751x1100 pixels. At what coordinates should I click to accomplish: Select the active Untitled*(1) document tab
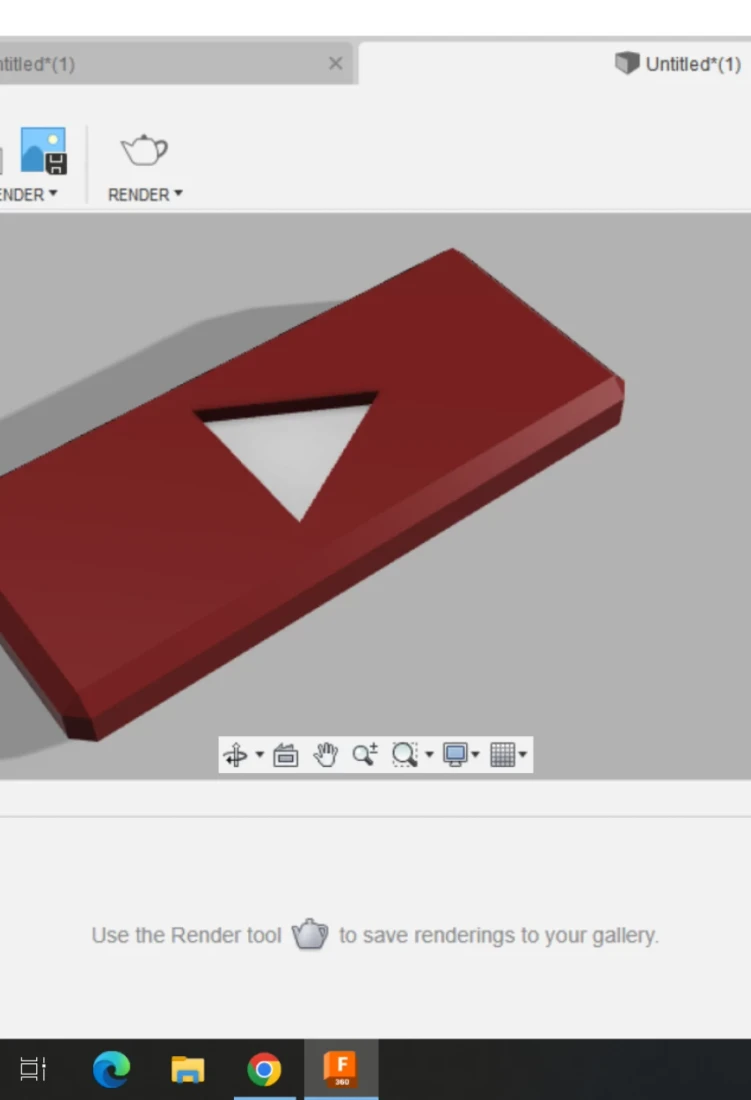[x=677, y=64]
